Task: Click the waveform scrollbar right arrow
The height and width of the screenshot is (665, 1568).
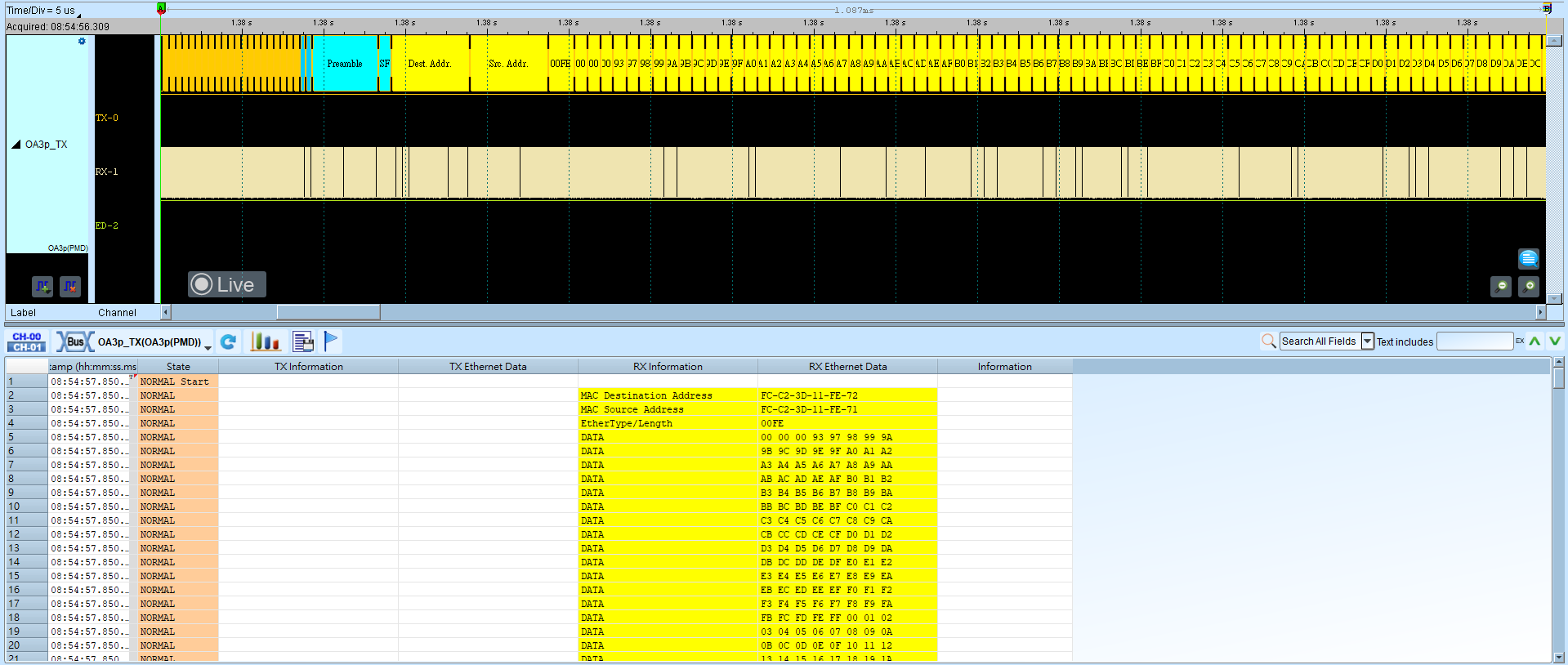Action: (x=1541, y=312)
